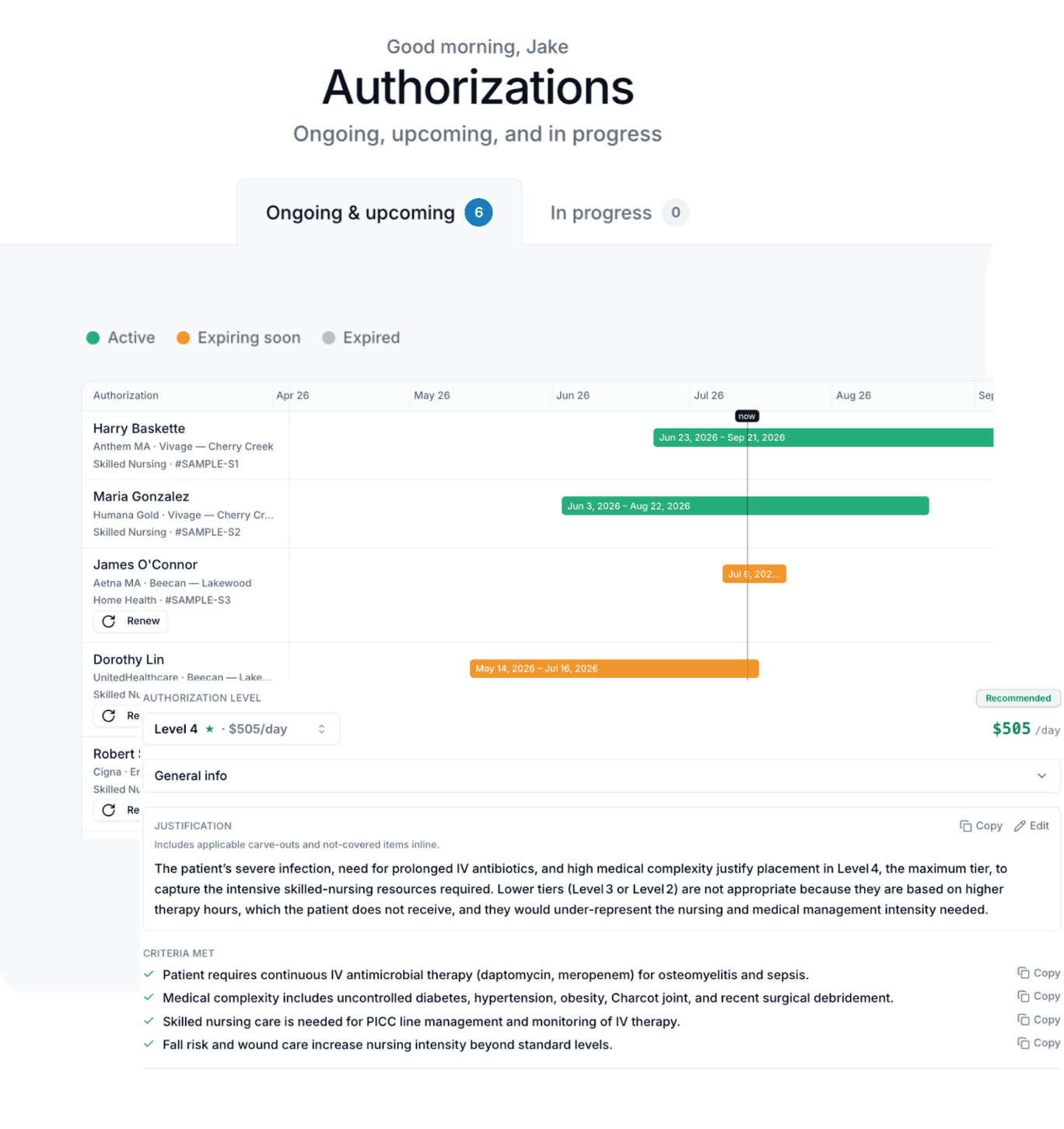Click 'Skilled Nursing · #SAMPLE-S1' text
The image size is (1064, 1129).
click(x=166, y=464)
